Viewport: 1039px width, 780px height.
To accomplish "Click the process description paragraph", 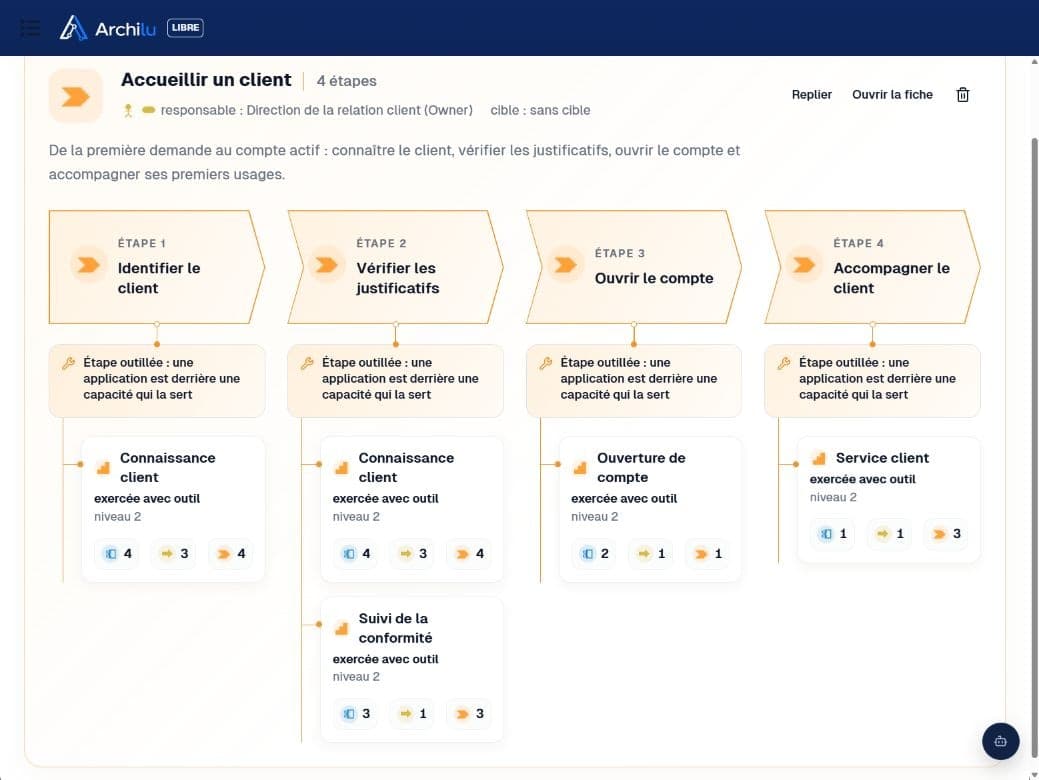I will coord(394,162).
